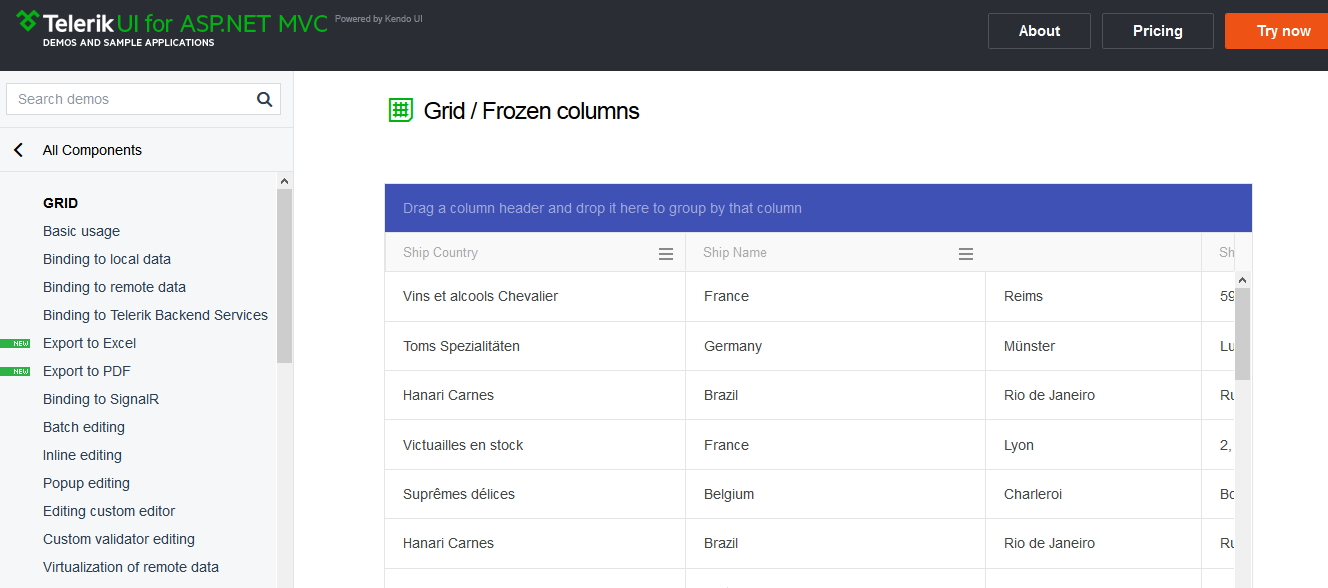
Task: Go to the Pricing page
Action: pos(1157,31)
